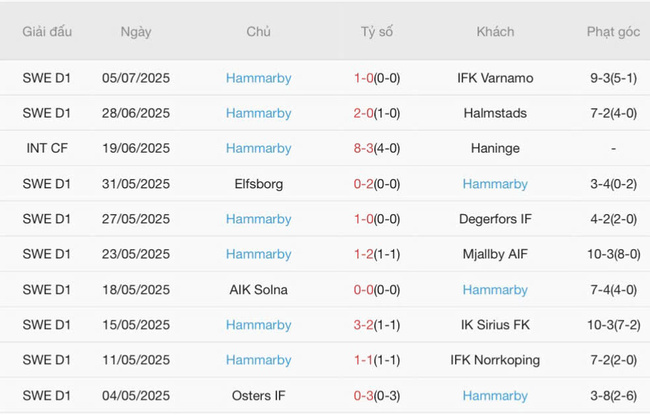Click the Haninge away team name
650x415 pixels.
(x=495, y=148)
